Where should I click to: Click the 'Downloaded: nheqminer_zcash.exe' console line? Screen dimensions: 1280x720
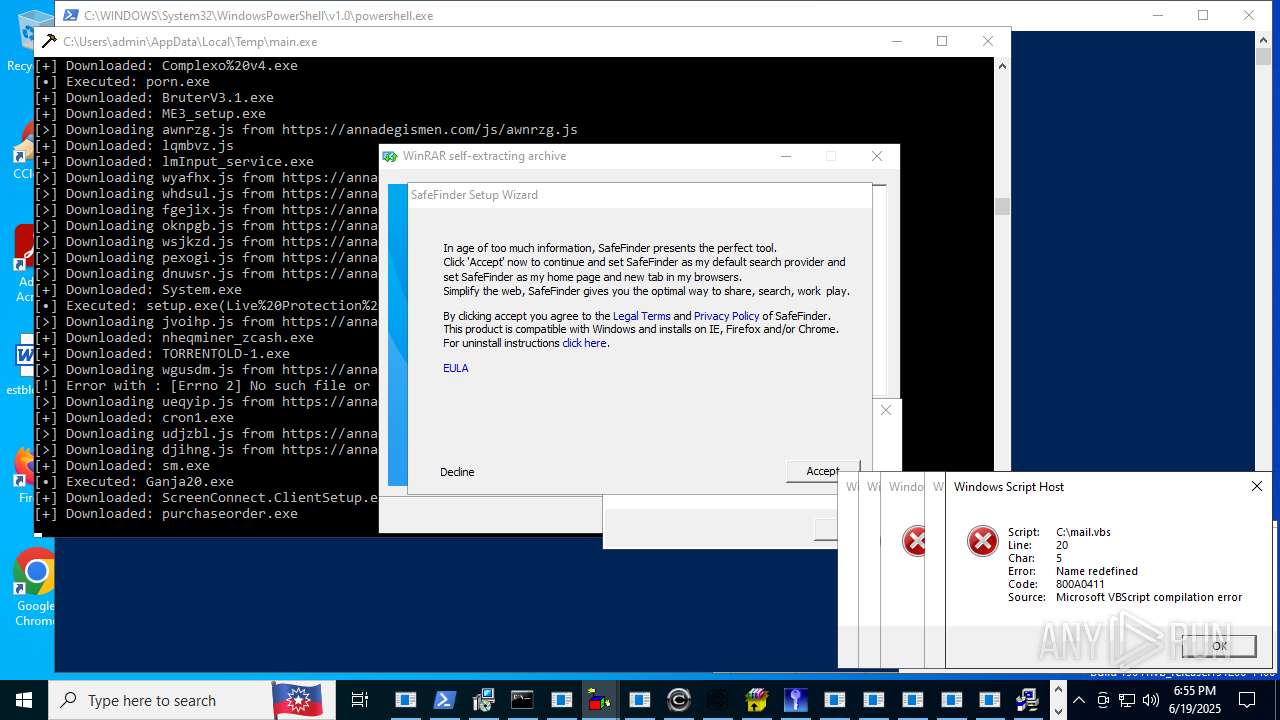[174, 337]
